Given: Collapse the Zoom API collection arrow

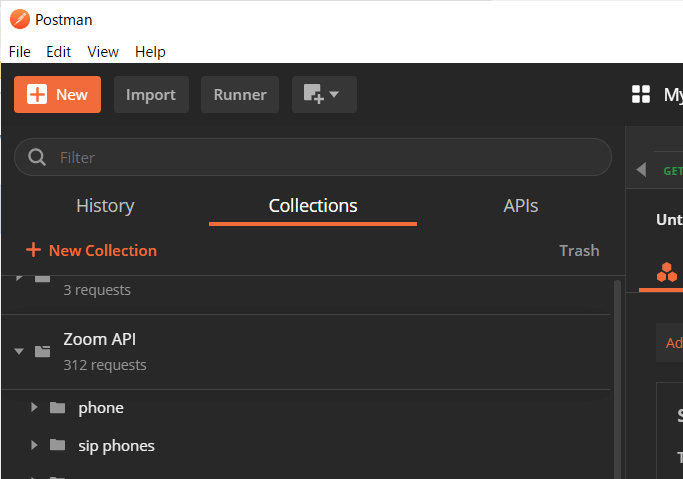Looking at the screenshot, I should pos(19,351).
